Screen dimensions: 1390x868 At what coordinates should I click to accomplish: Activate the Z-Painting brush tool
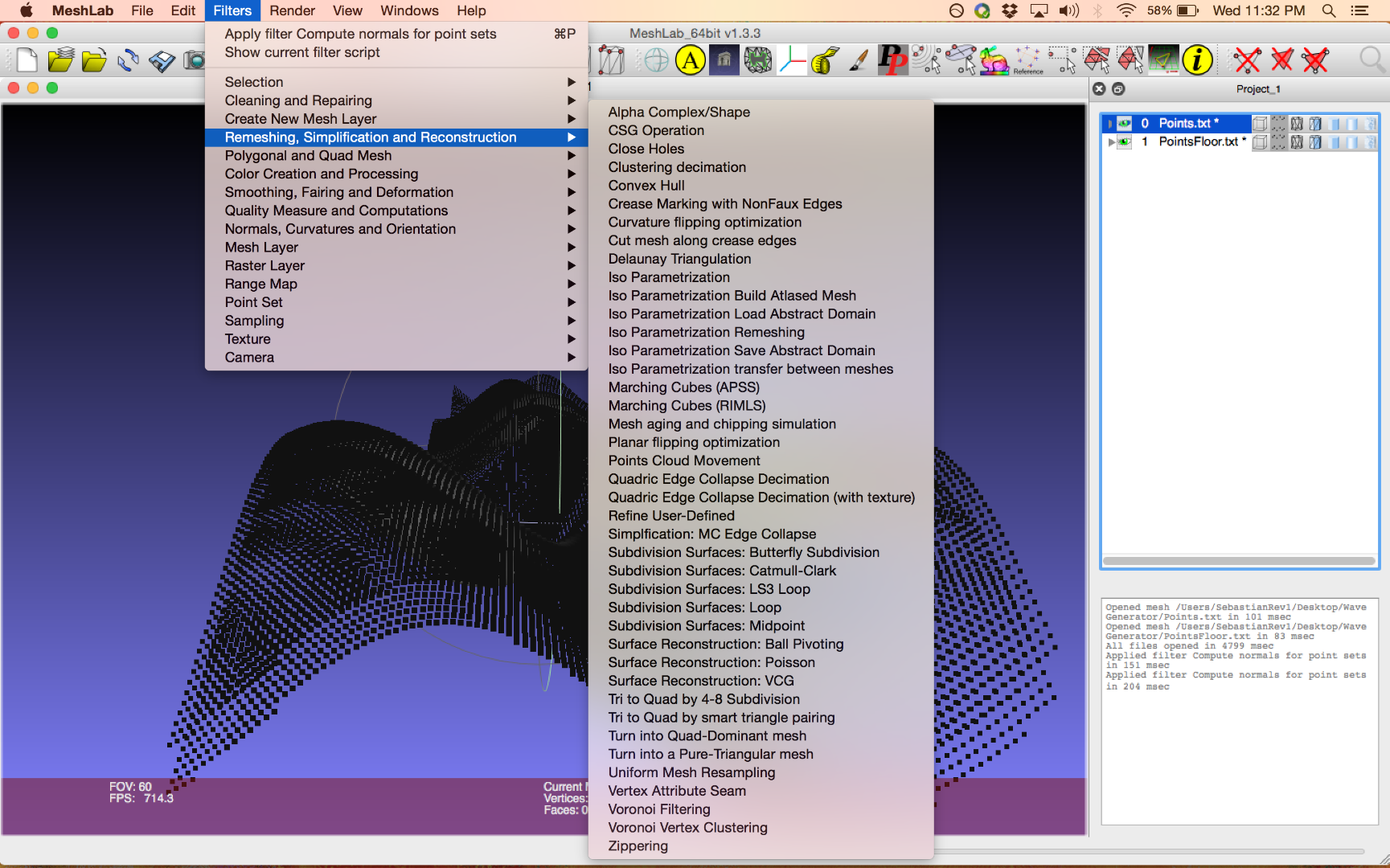click(x=857, y=59)
